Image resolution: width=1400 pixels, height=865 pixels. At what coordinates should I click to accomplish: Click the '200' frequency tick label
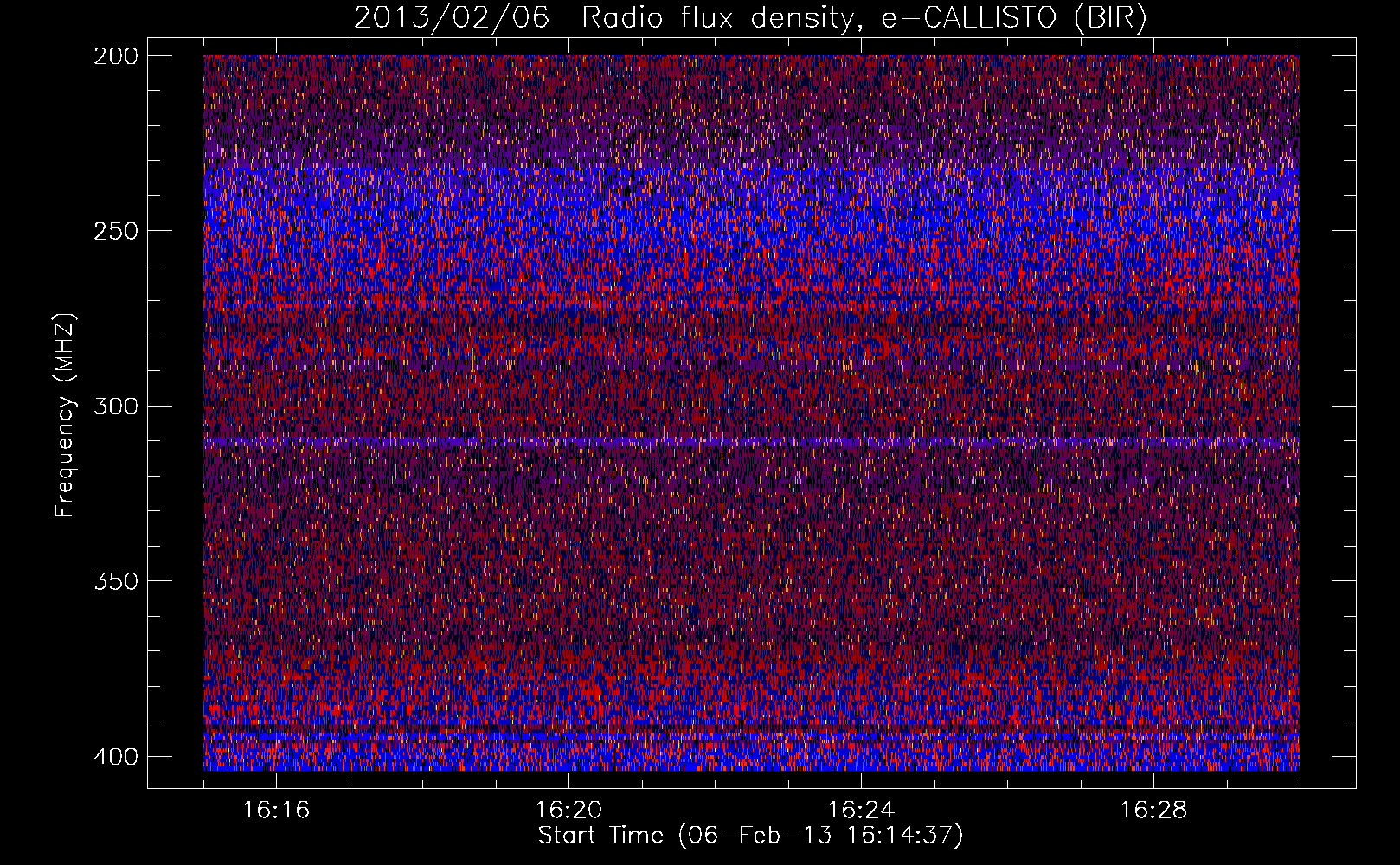click(x=115, y=55)
